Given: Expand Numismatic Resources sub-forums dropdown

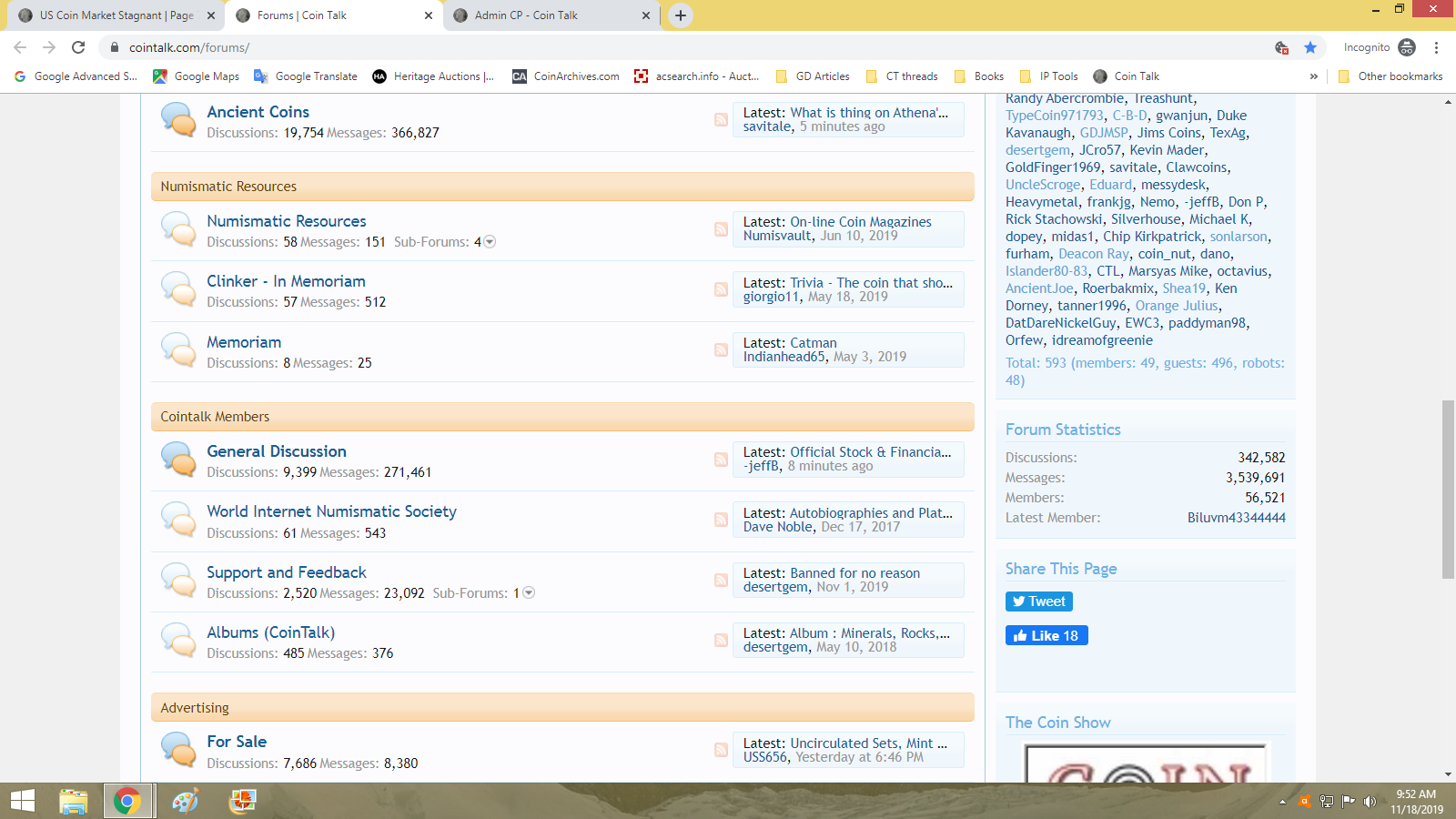Looking at the screenshot, I should coord(490,242).
